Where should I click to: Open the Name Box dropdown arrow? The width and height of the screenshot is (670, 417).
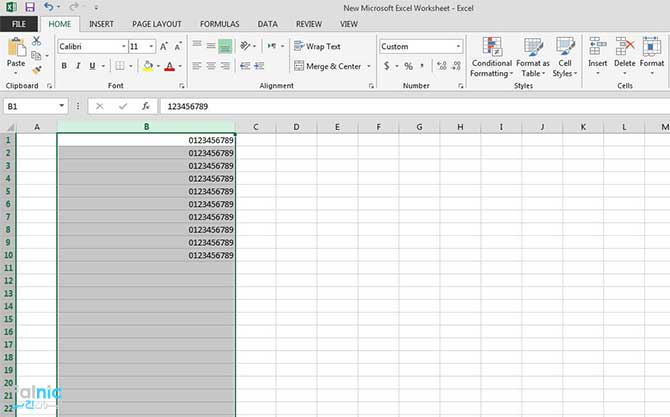(62, 106)
